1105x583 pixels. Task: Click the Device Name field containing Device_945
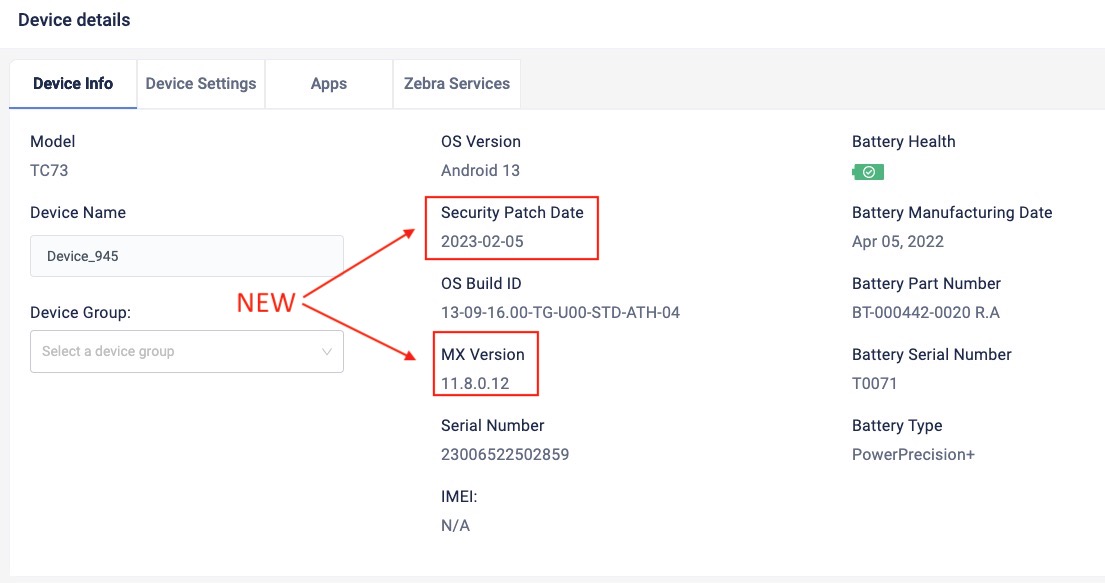186,256
